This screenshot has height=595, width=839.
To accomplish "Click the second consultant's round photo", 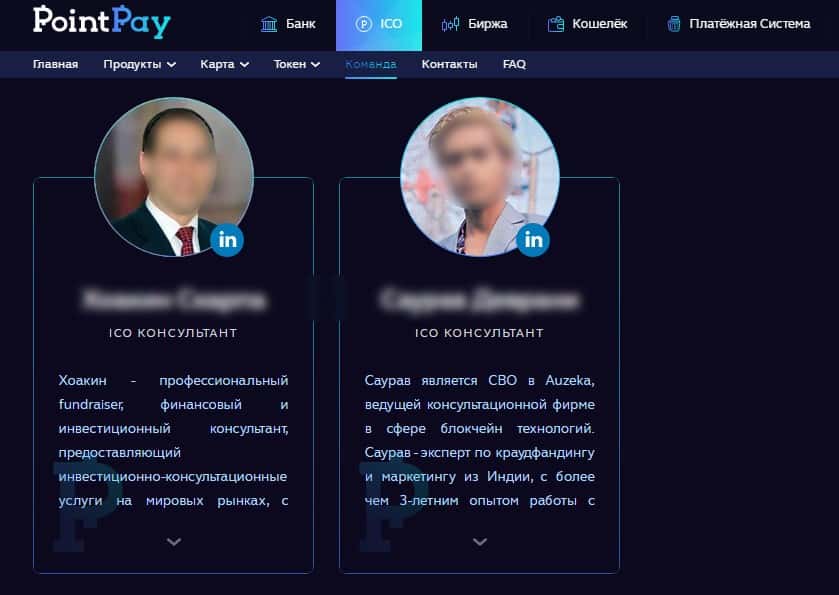I will [480, 177].
